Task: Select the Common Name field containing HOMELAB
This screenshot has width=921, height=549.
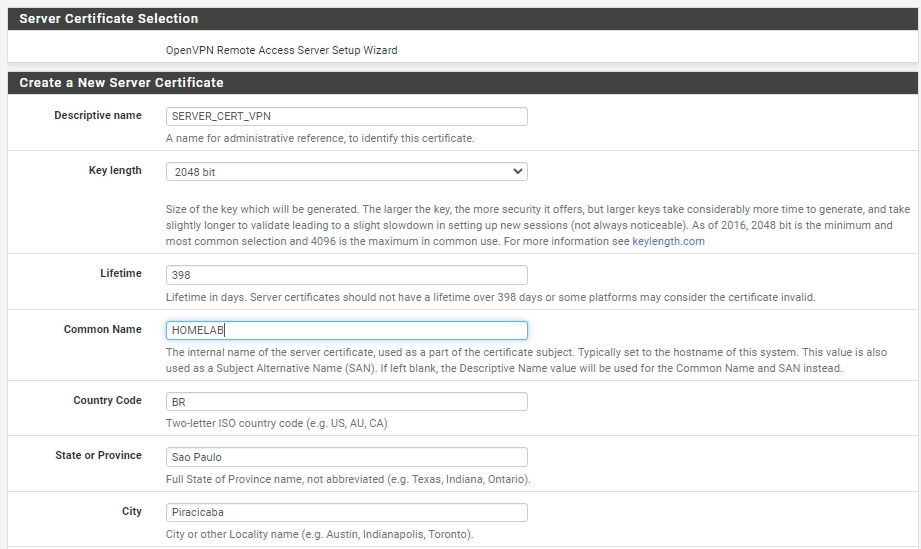Action: [x=347, y=330]
